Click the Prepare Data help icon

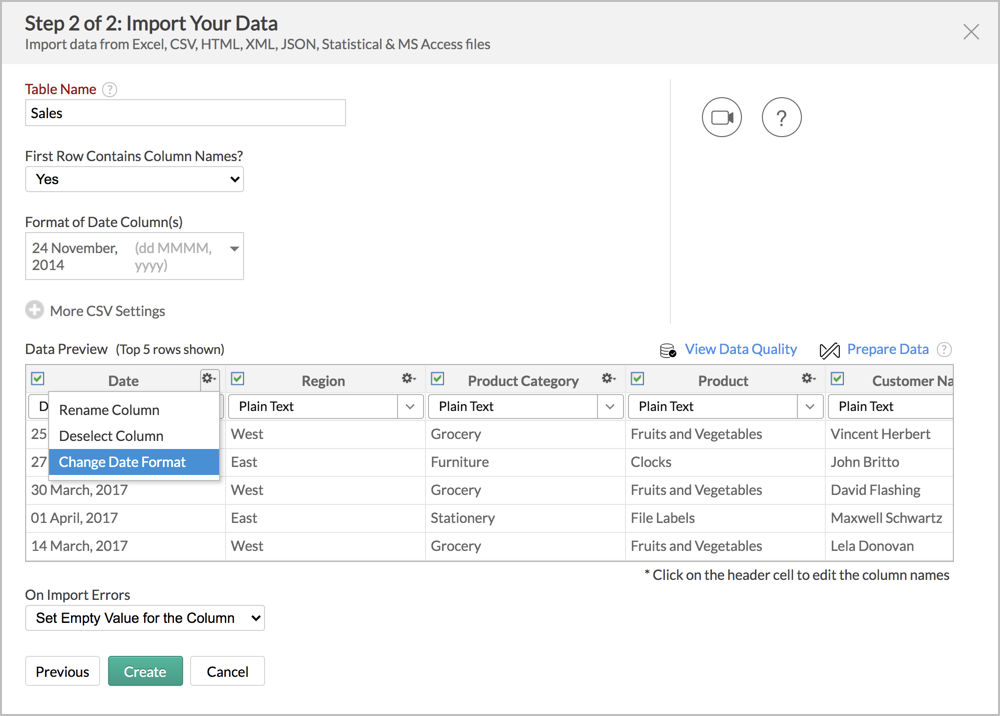[944, 350]
